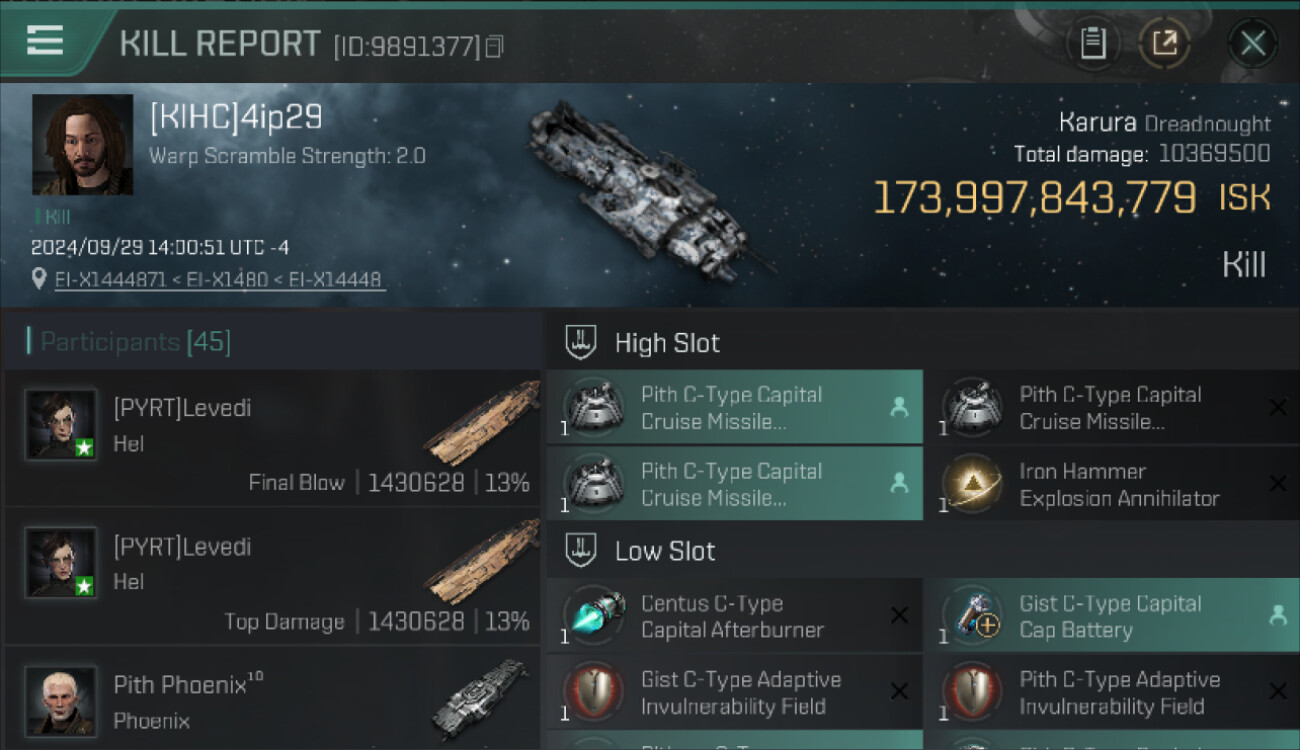Copy the kill report ID
This screenshot has width=1300, height=750.
click(494, 46)
